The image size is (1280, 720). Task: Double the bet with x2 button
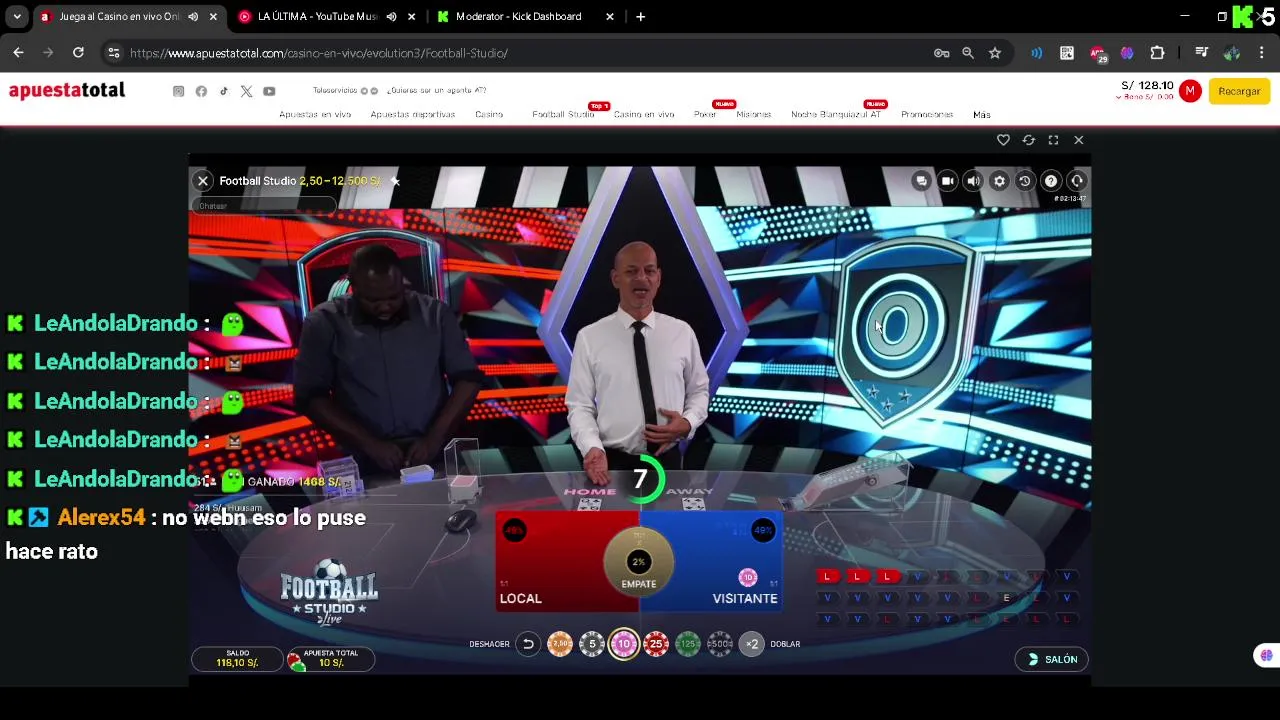coord(752,644)
